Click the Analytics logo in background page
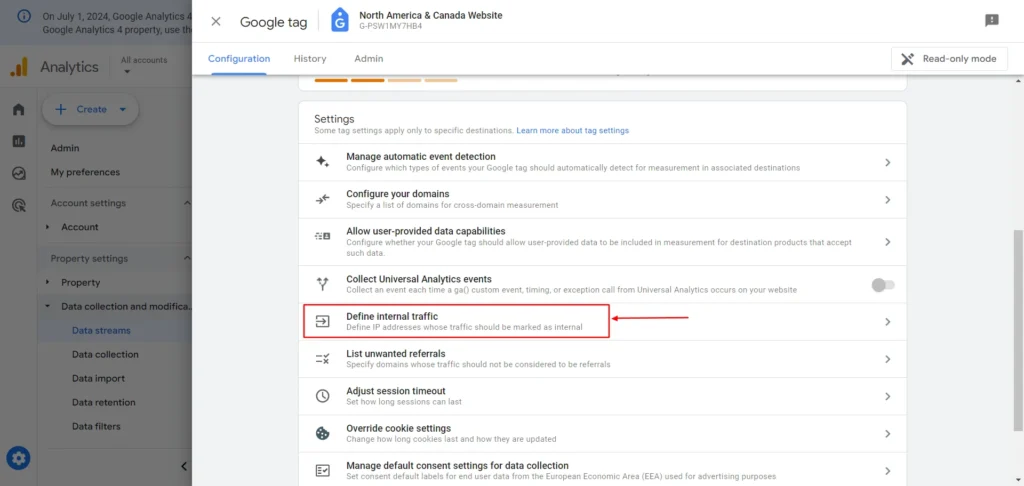Image resolution: width=1024 pixels, height=486 pixels. point(19,67)
